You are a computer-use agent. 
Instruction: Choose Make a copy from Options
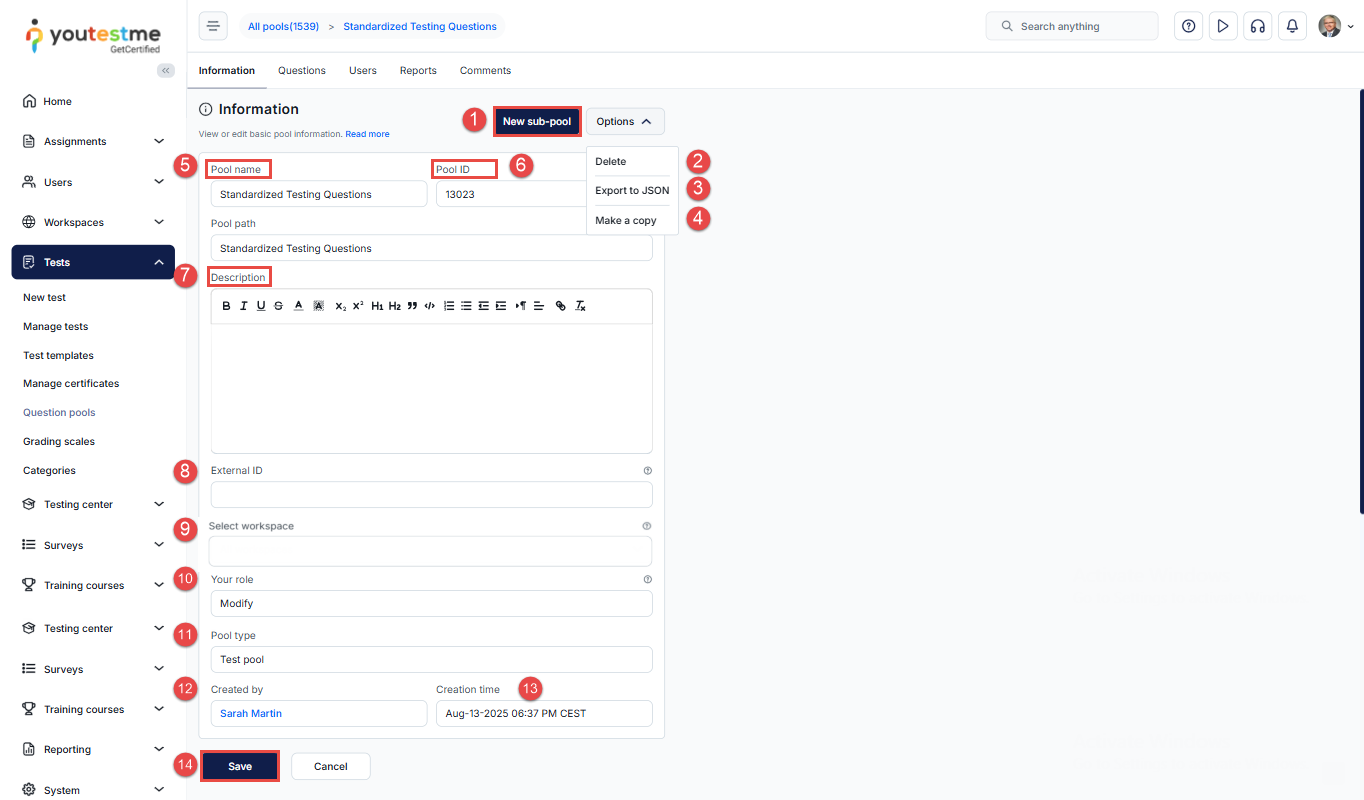pyautogui.click(x=626, y=220)
